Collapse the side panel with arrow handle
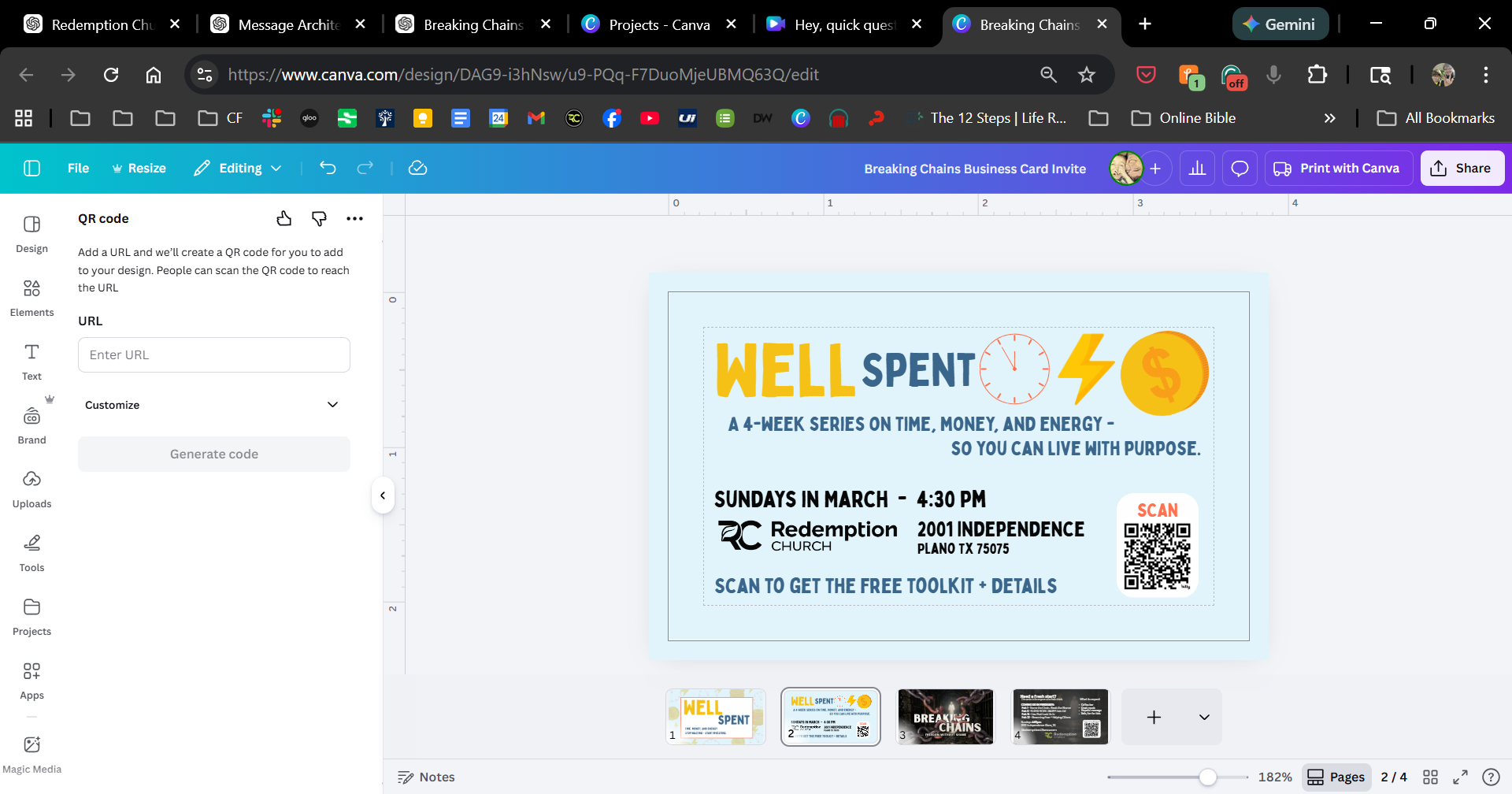The width and height of the screenshot is (1512, 794). 383,495
